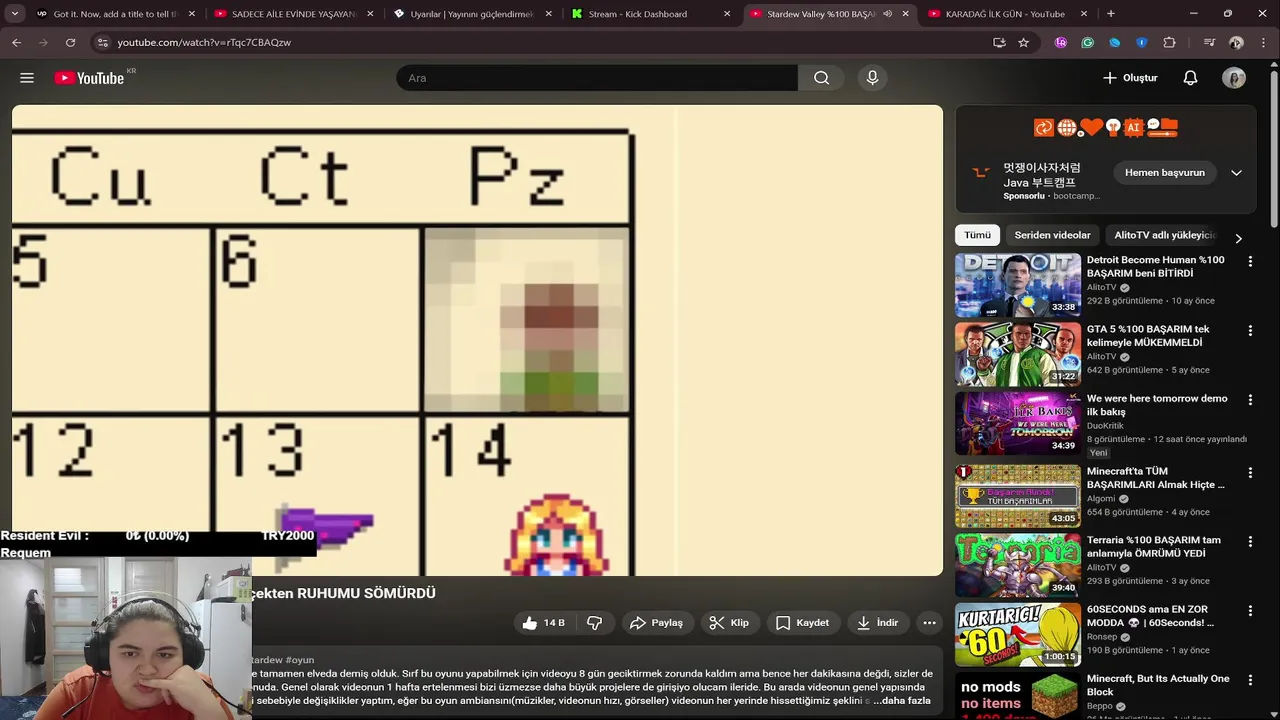Bookmark this page with the star icon
The image size is (1280, 720).
[1023, 42]
